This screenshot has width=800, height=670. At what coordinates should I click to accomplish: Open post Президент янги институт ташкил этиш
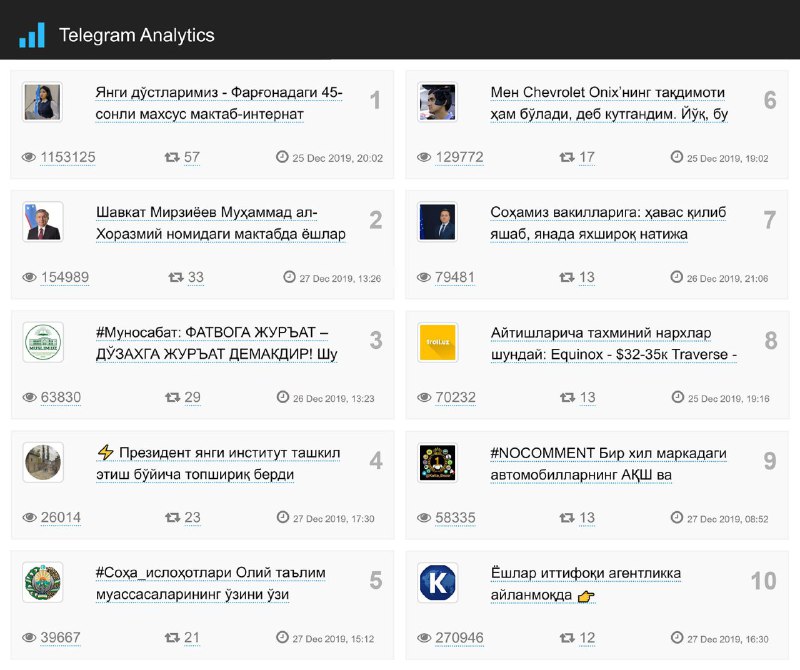pos(218,463)
